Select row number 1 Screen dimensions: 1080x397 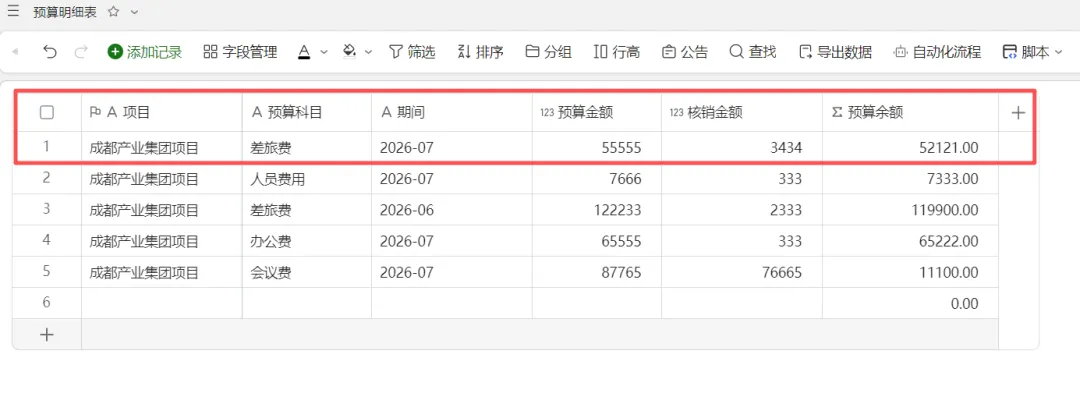[47, 147]
